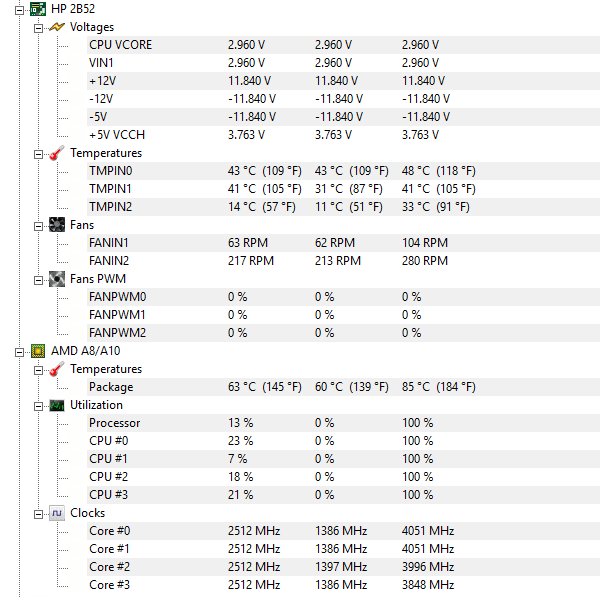Image resolution: width=600 pixels, height=597 pixels.
Task: Select the TMPIN0 temperature row
Action: tap(343, 171)
